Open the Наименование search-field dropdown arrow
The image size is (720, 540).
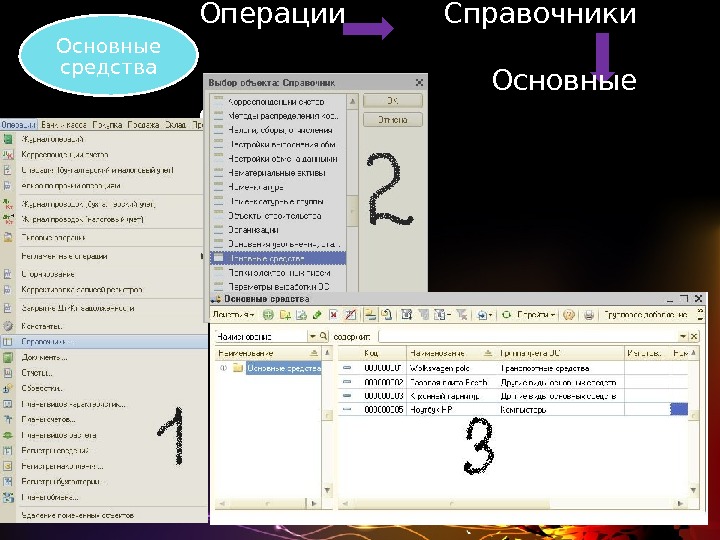click(313, 336)
